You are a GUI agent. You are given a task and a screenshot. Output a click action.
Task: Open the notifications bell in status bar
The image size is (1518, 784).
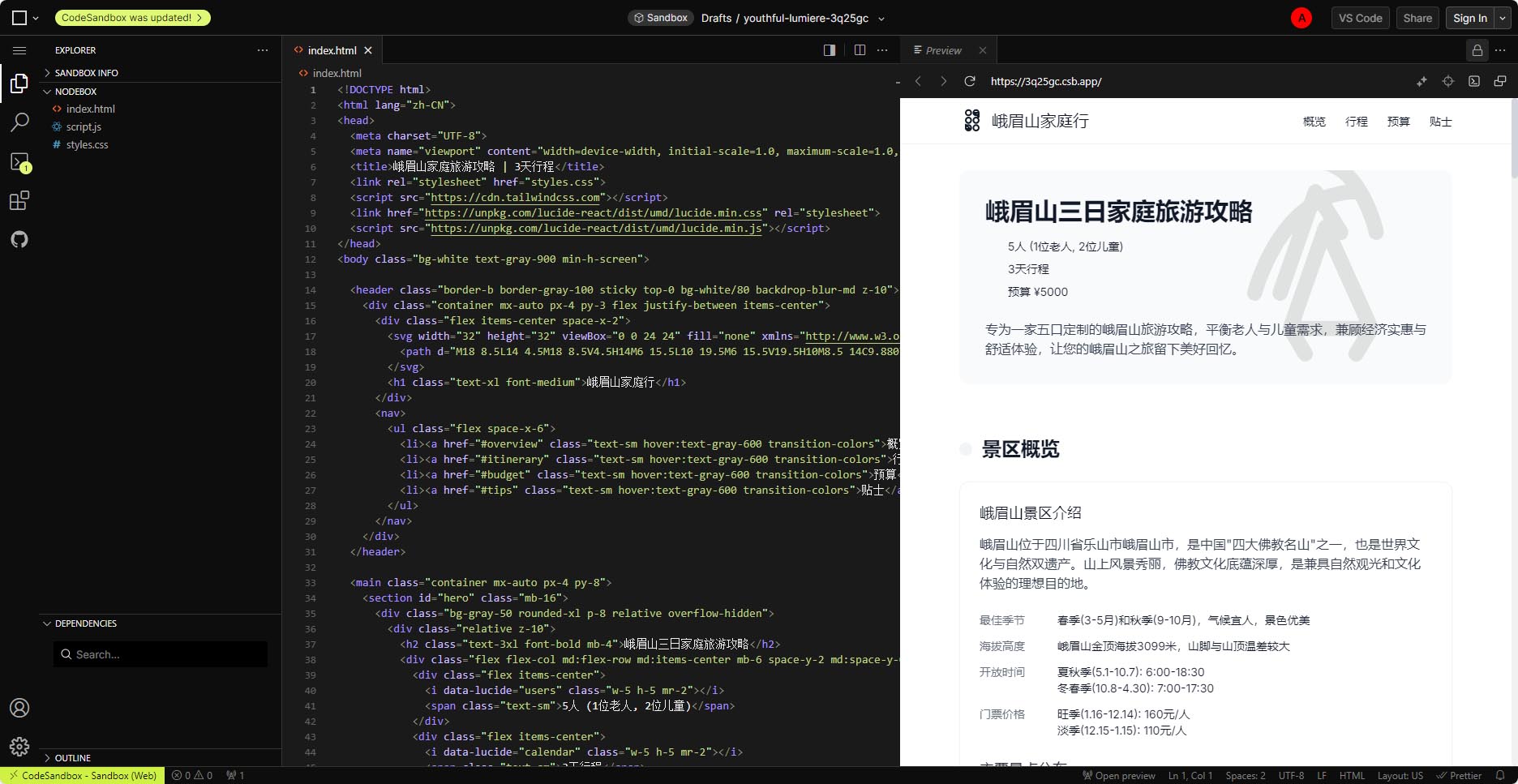tap(1500, 775)
